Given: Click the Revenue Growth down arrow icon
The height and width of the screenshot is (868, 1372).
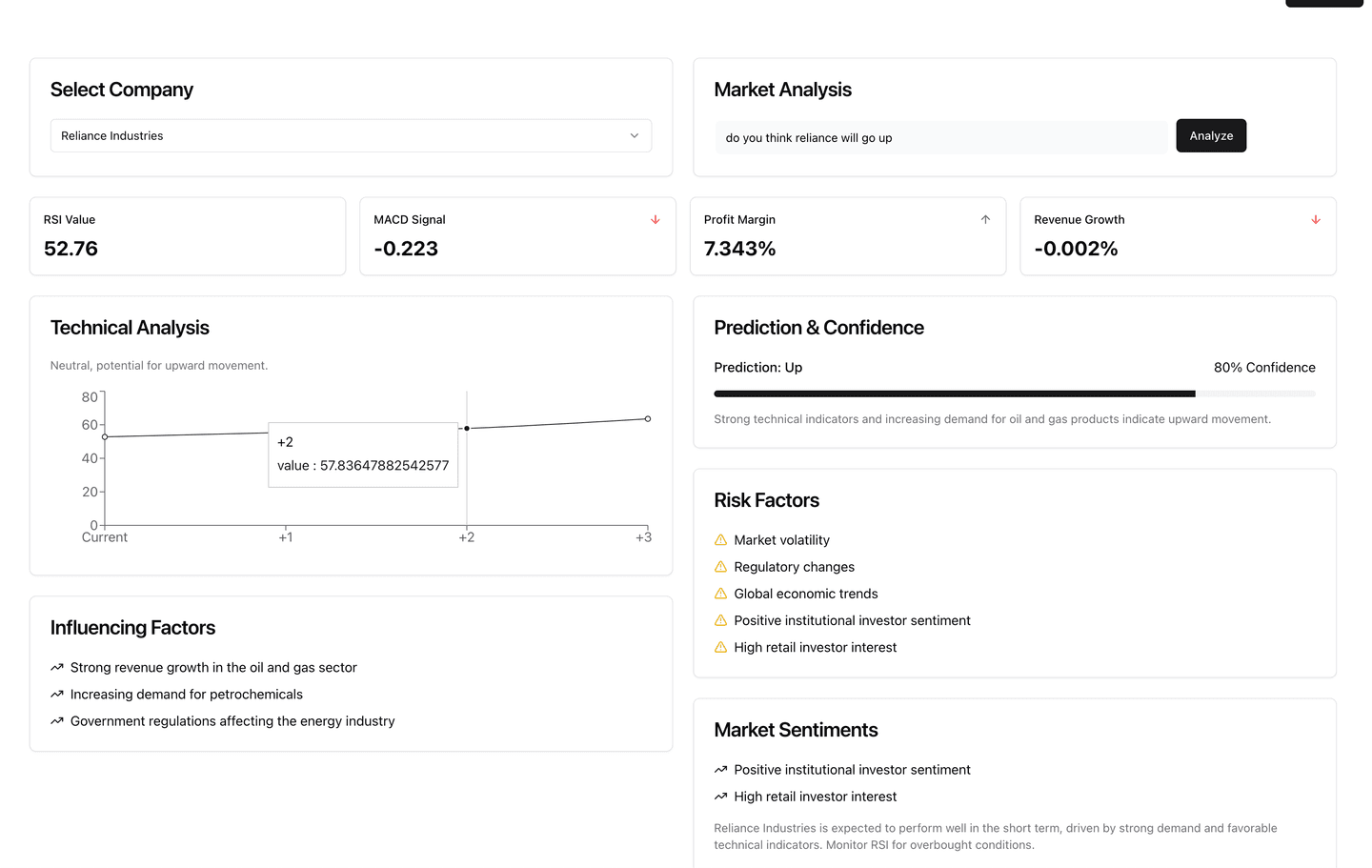Looking at the screenshot, I should 1316,220.
